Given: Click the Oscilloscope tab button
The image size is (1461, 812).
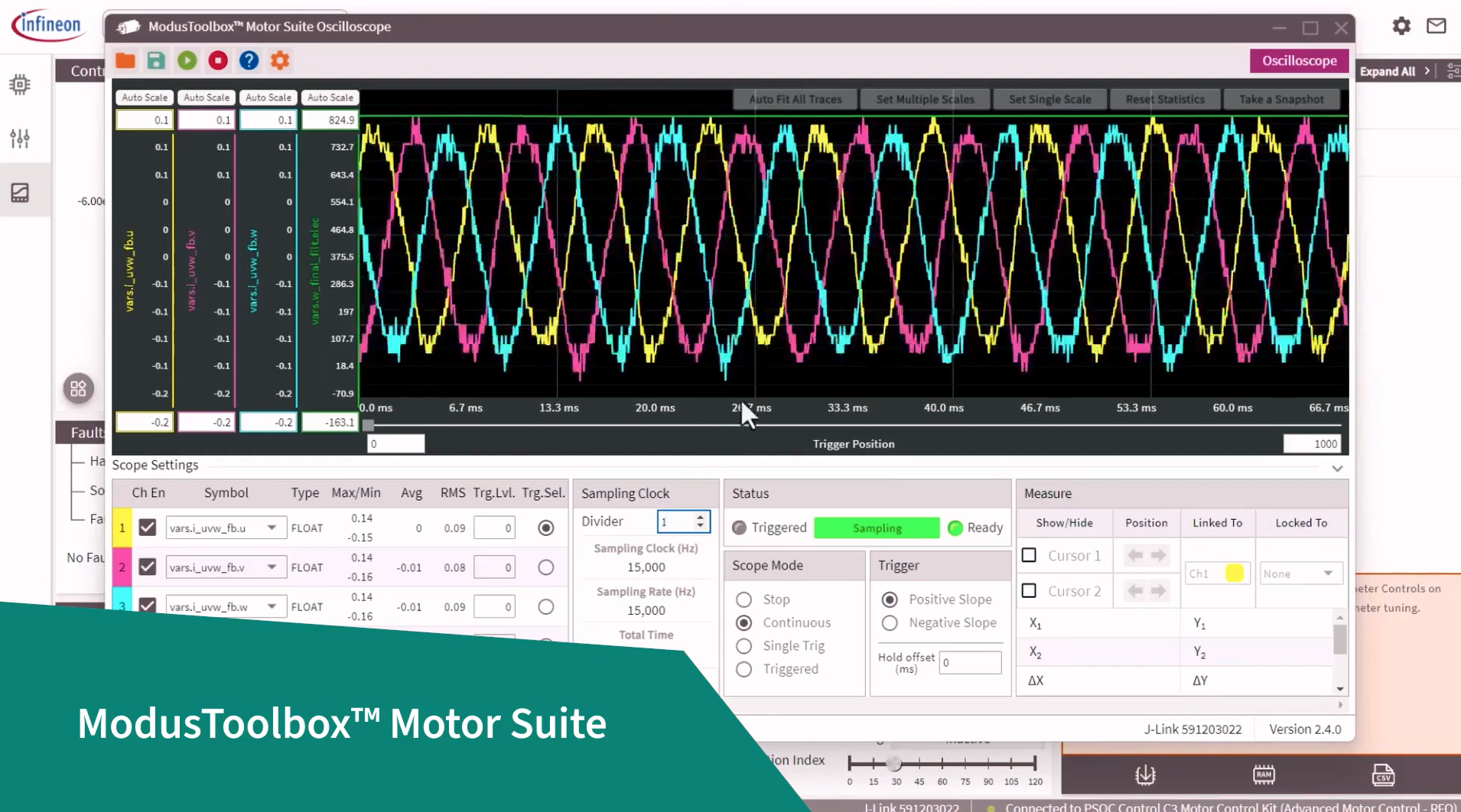Looking at the screenshot, I should coord(1299,60).
